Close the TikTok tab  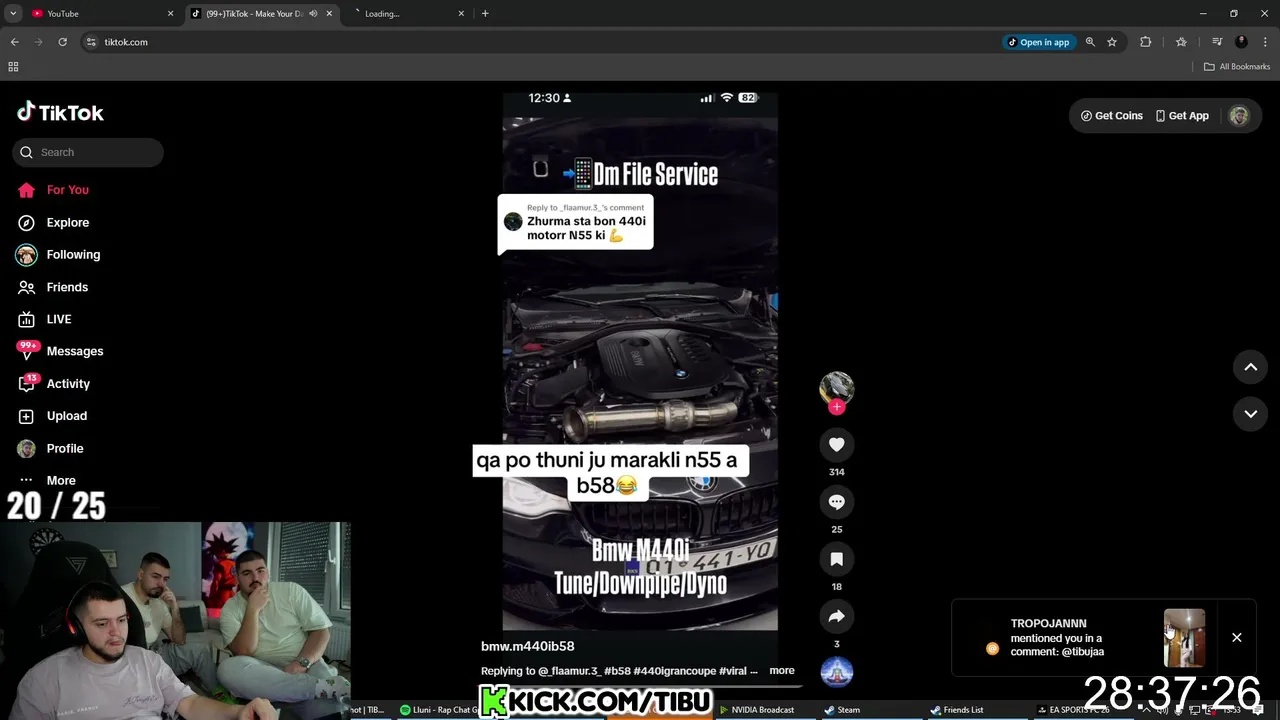[x=329, y=13]
